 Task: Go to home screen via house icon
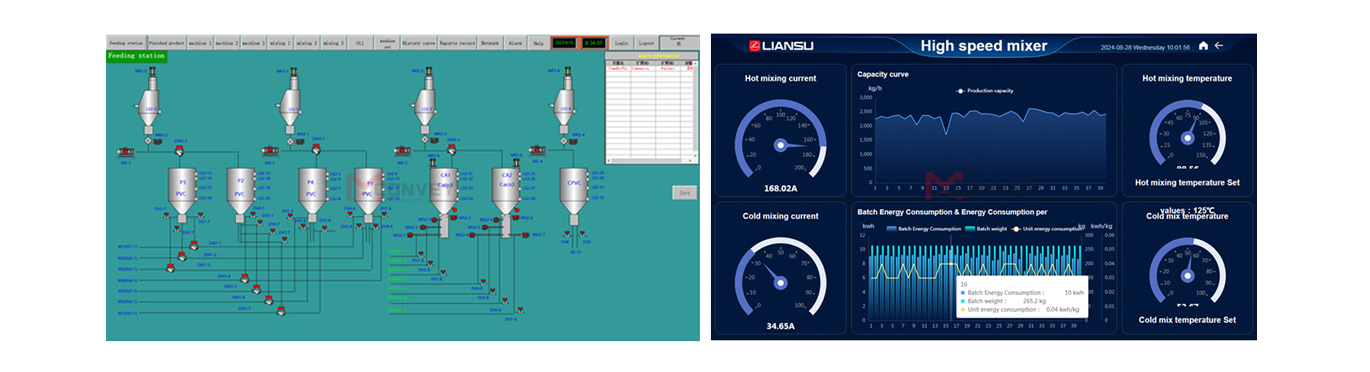pyautogui.click(x=1203, y=46)
